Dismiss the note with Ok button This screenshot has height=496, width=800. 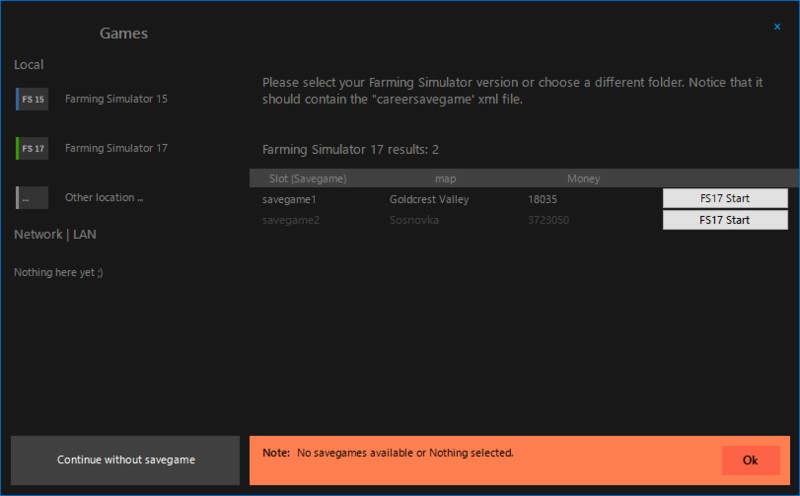[x=750, y=460]
